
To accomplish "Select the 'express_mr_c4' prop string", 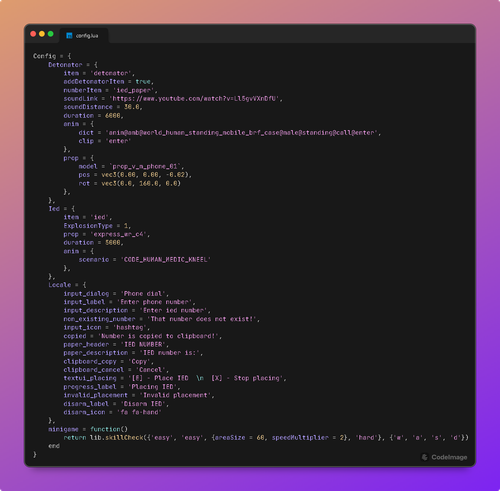I will [118, 234].
